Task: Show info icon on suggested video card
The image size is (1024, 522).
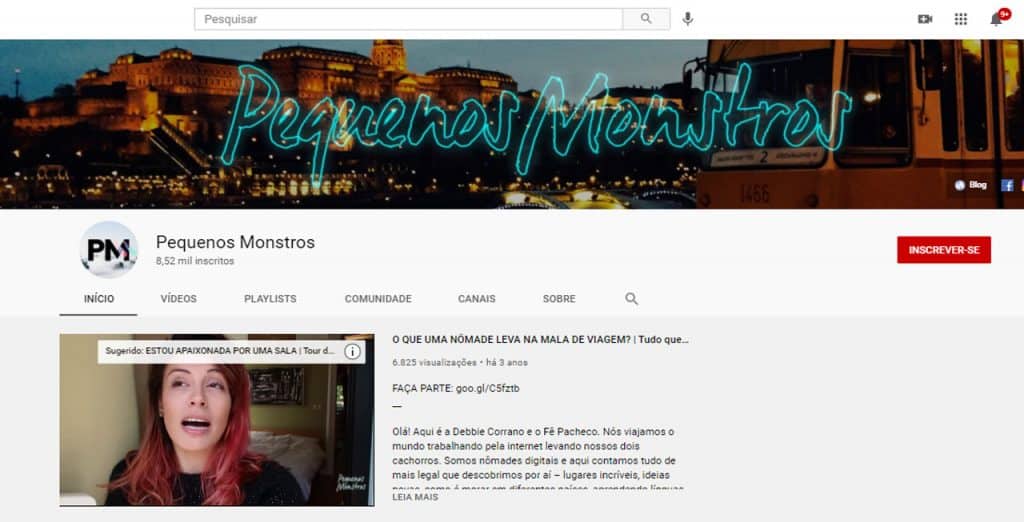Action: click(352, 351)
